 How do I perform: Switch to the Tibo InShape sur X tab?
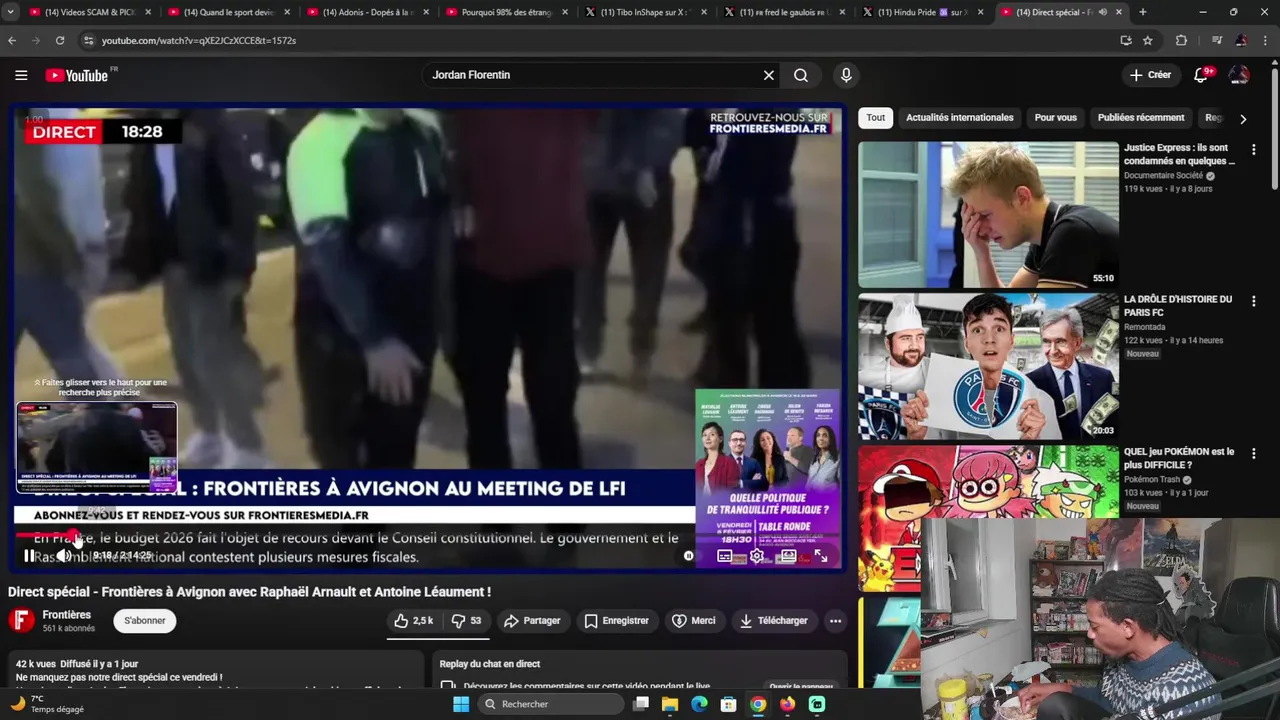645,12
